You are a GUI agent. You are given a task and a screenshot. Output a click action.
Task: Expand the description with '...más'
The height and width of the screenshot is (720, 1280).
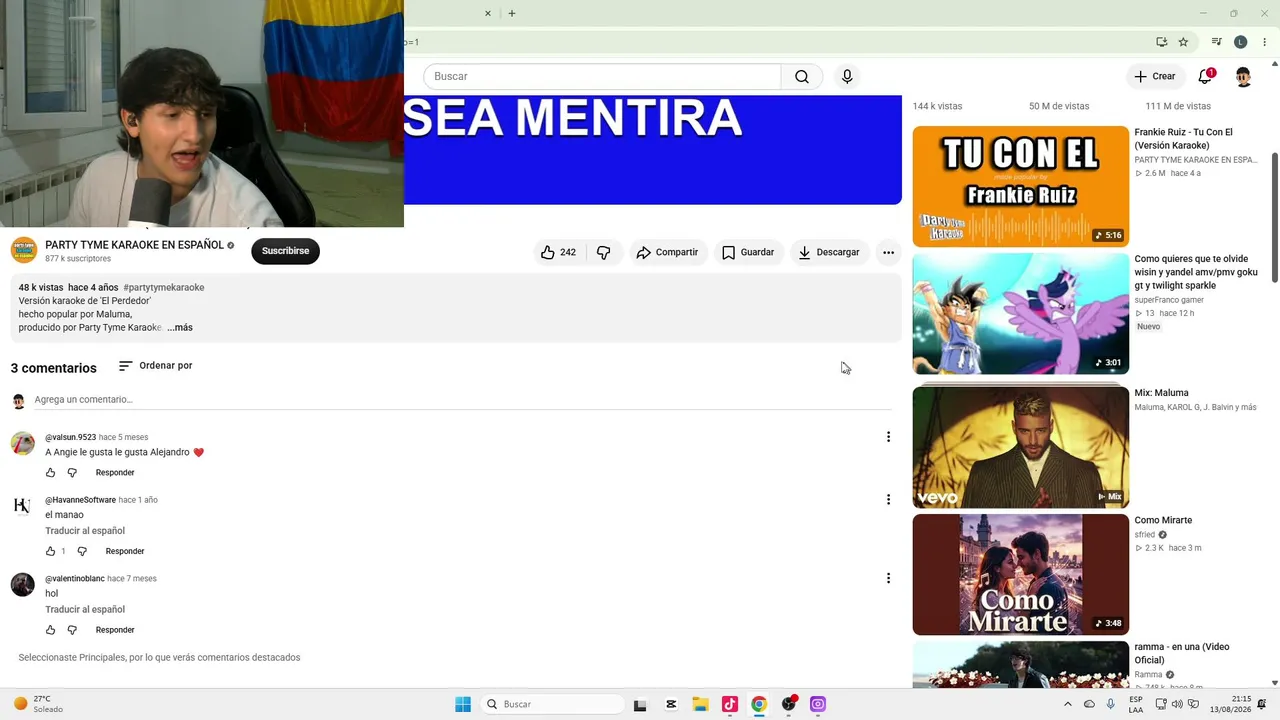(x=180, y=328)
